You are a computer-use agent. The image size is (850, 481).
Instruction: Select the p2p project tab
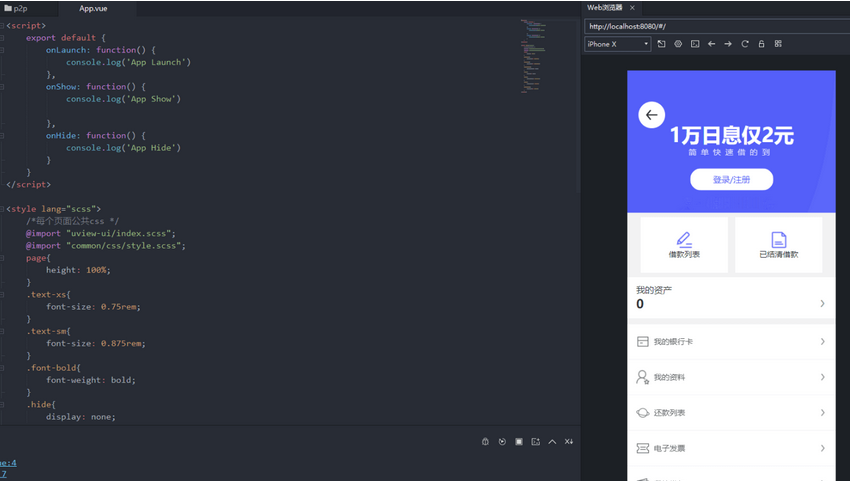click(16, 8)
